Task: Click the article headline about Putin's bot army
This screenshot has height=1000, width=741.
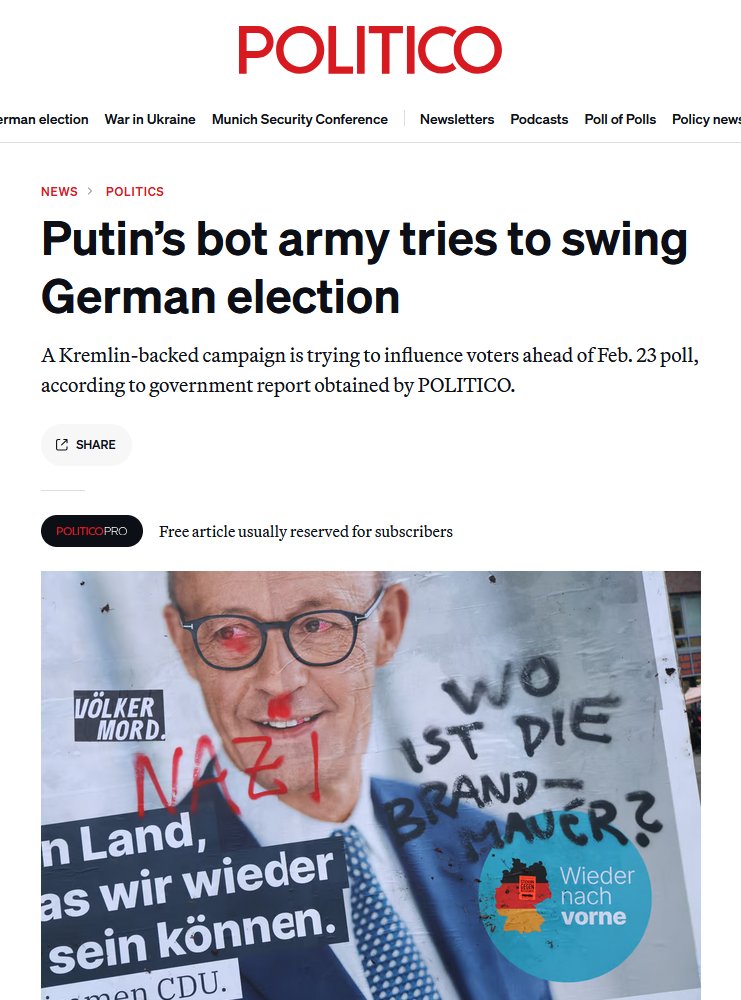Action: point(364,268)
